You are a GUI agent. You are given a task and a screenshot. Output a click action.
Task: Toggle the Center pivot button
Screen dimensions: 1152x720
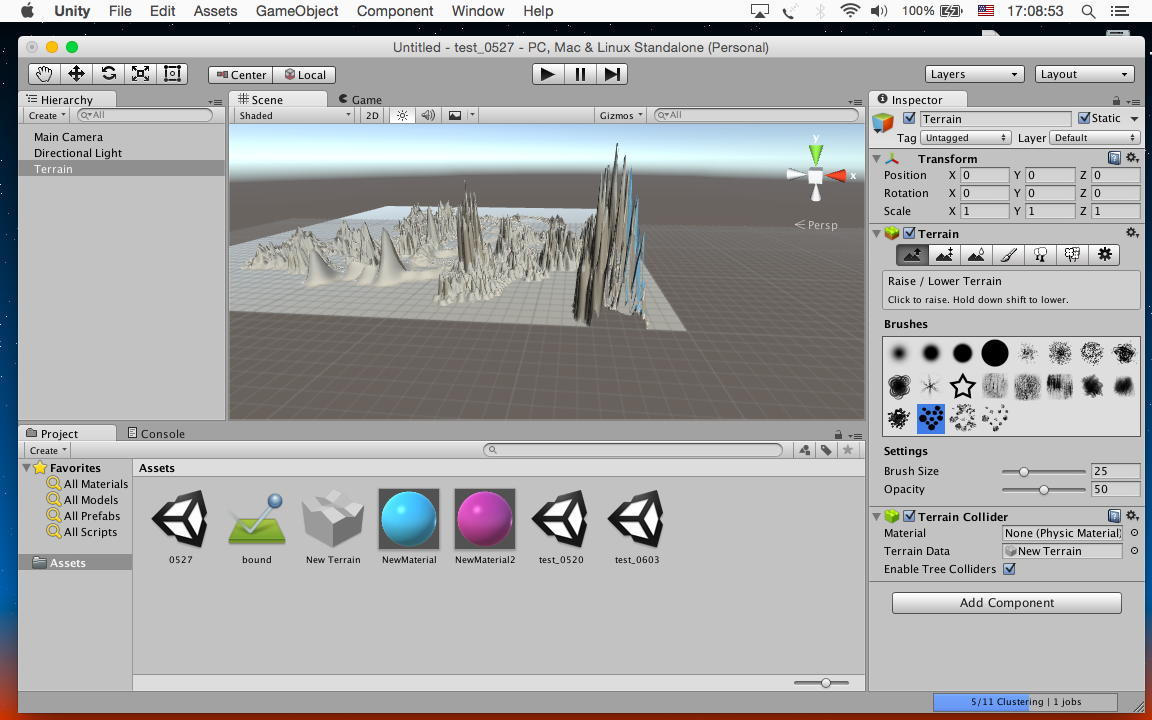(239, 75)
